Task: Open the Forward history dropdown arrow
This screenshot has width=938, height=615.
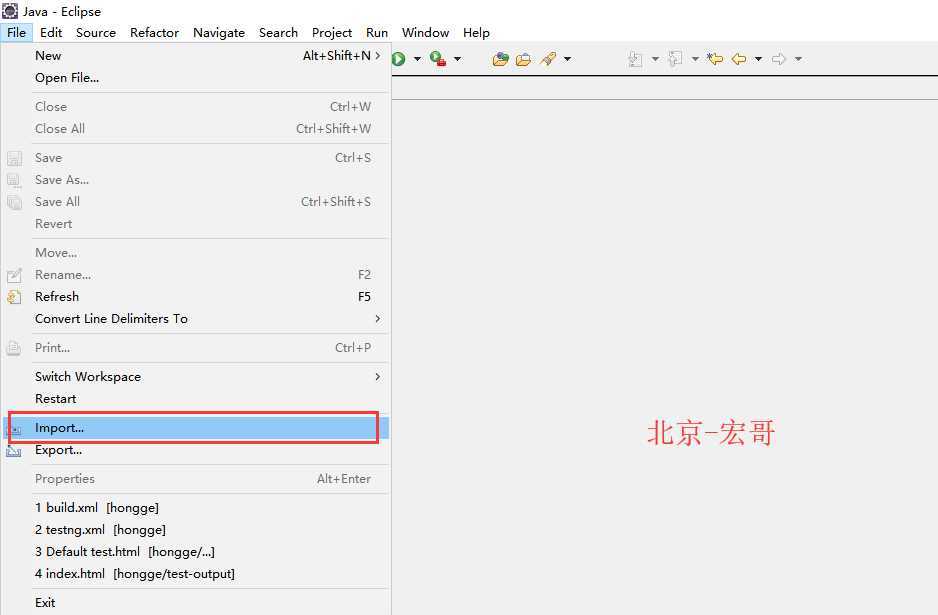Action: 798,59
